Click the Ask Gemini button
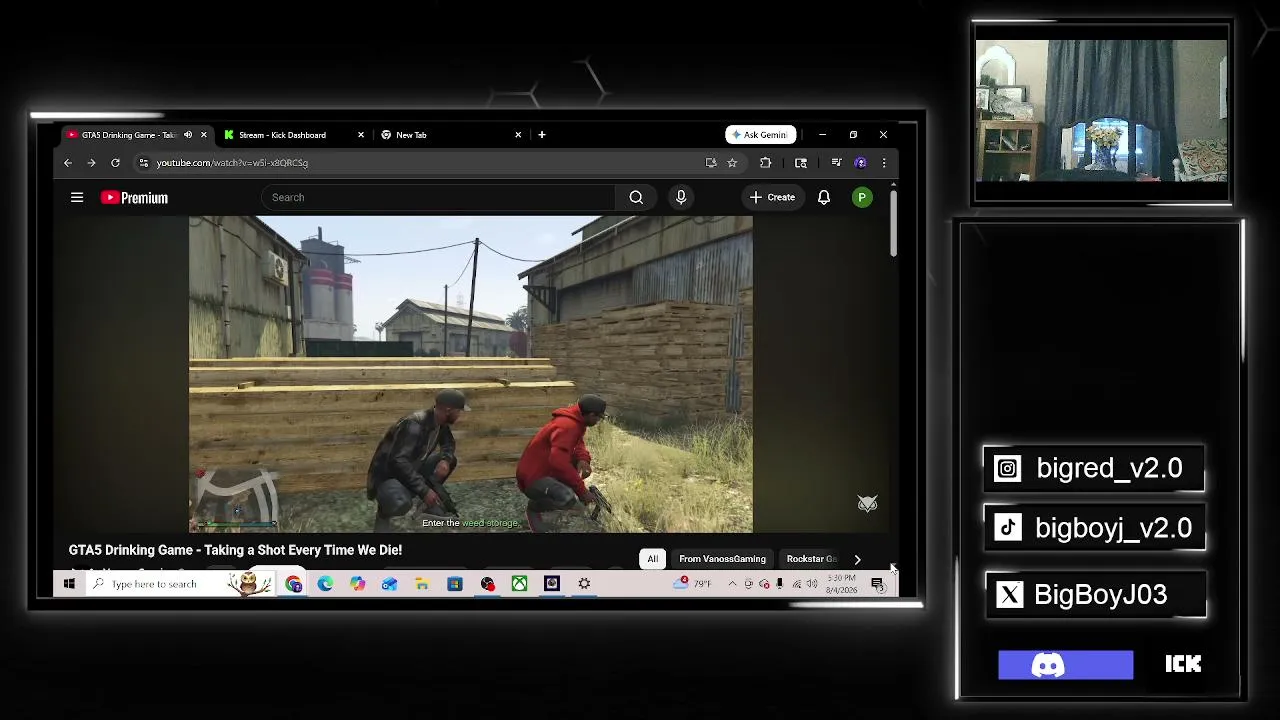Image resolution: width=1280 pixels, height=720 pixels. coord(761,135)
